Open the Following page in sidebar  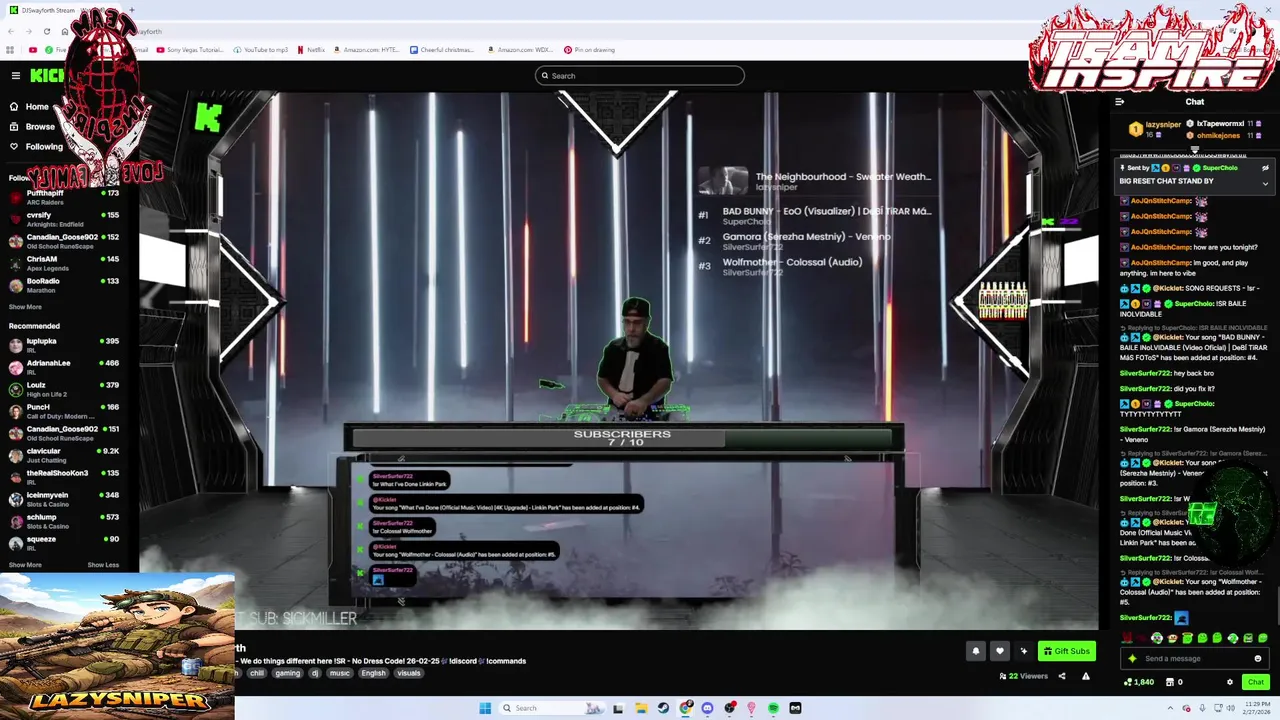click(36, 147)
